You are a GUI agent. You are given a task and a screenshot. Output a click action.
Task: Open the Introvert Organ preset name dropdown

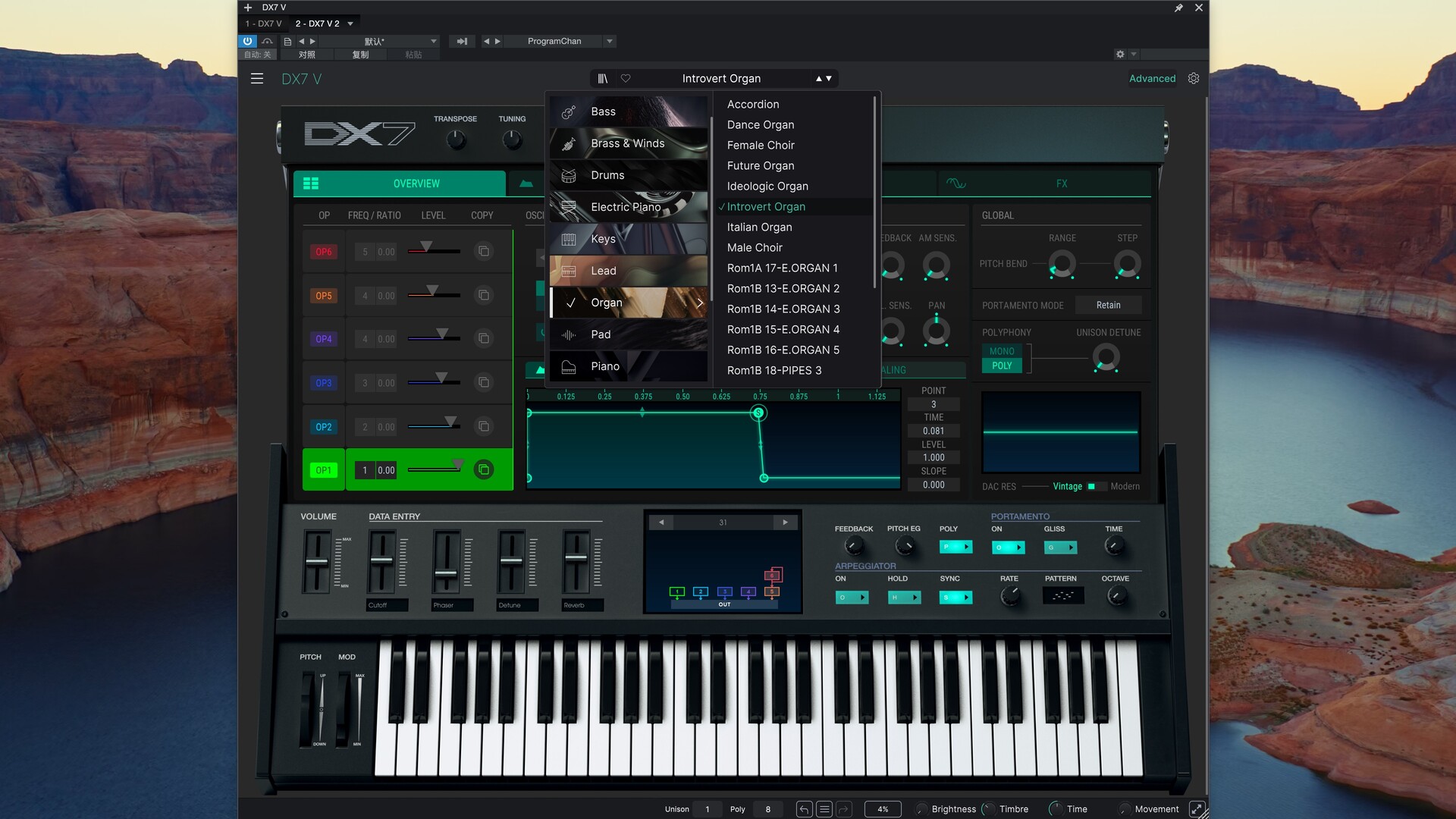(721, 79)
